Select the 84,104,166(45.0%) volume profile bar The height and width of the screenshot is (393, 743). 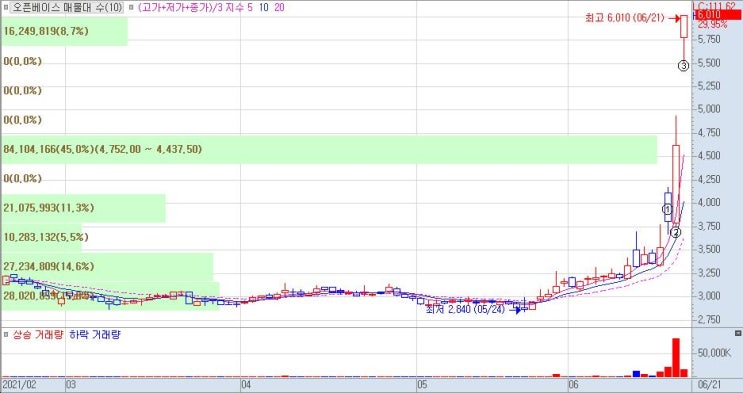point(329,149)
